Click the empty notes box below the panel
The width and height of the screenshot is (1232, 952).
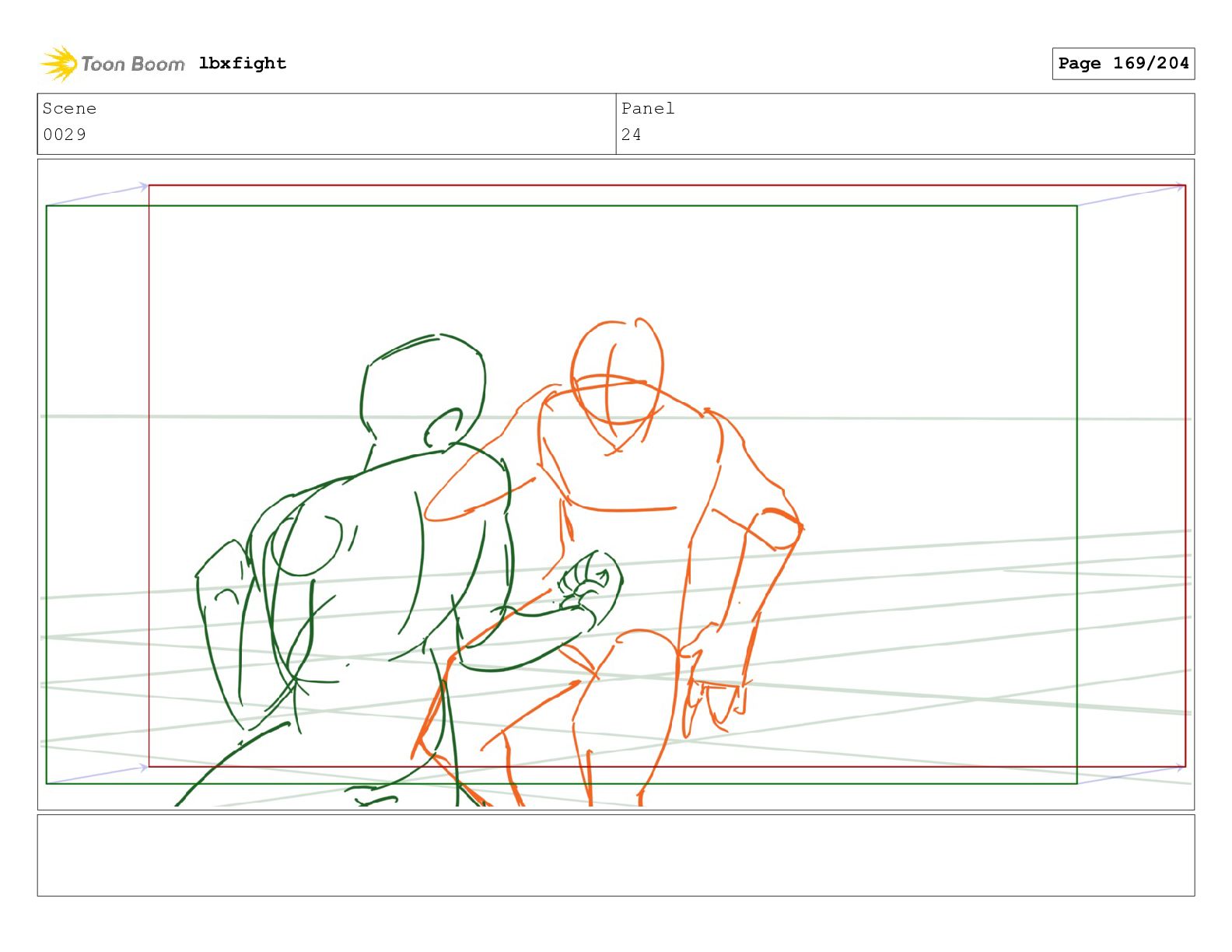(x=616, y=856)
